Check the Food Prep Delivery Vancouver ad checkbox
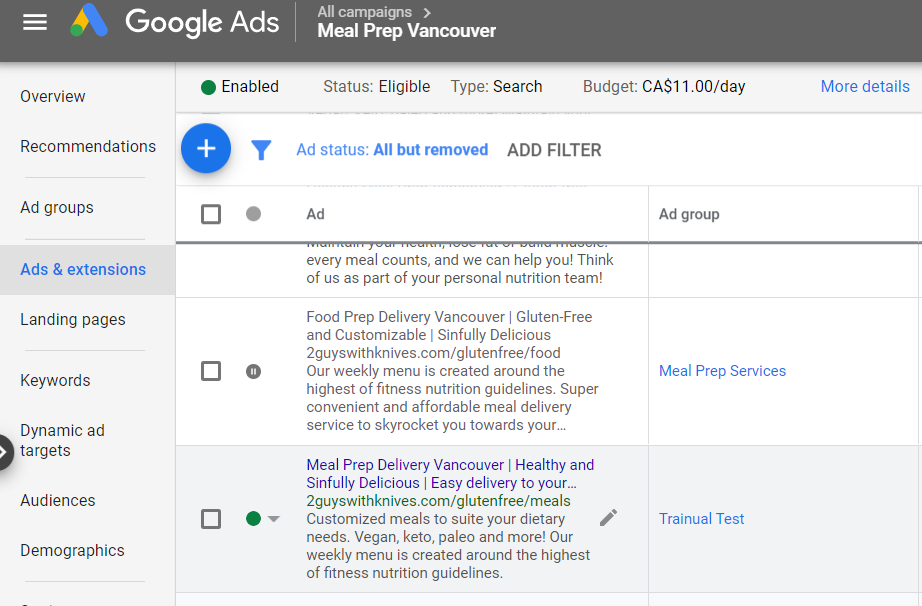This screenshot has height=606, width=922. (x=211, y=371)
